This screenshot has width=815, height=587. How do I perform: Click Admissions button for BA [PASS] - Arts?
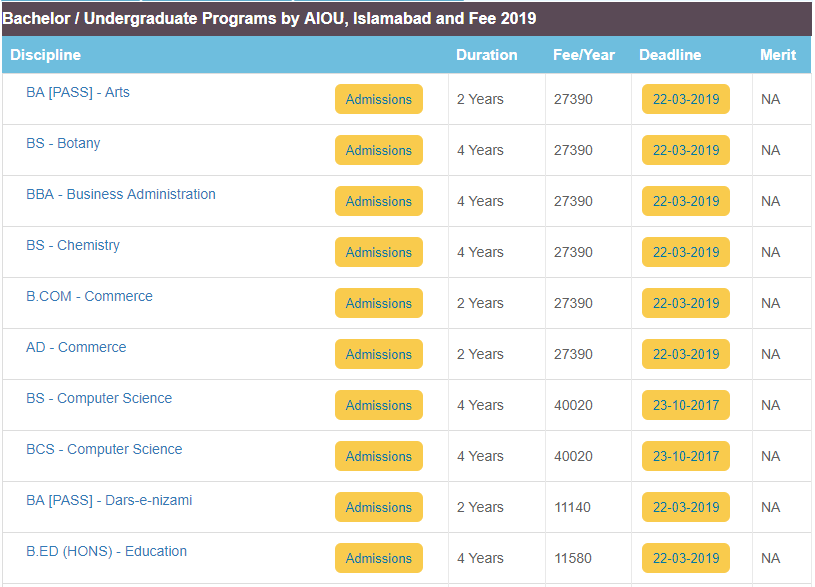pyautogui.click(x=378, y=99)
